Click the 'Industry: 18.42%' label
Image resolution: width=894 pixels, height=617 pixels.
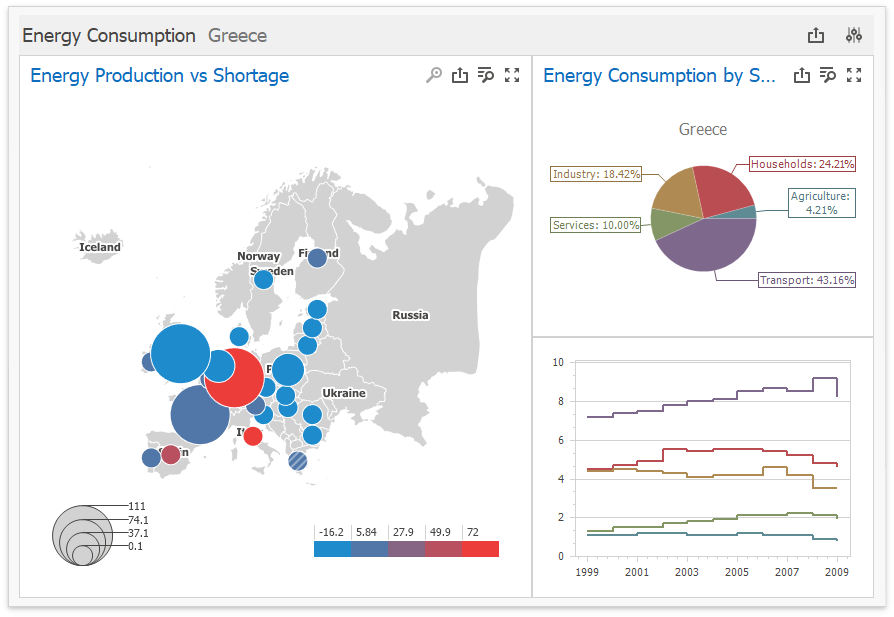point(596,174)
